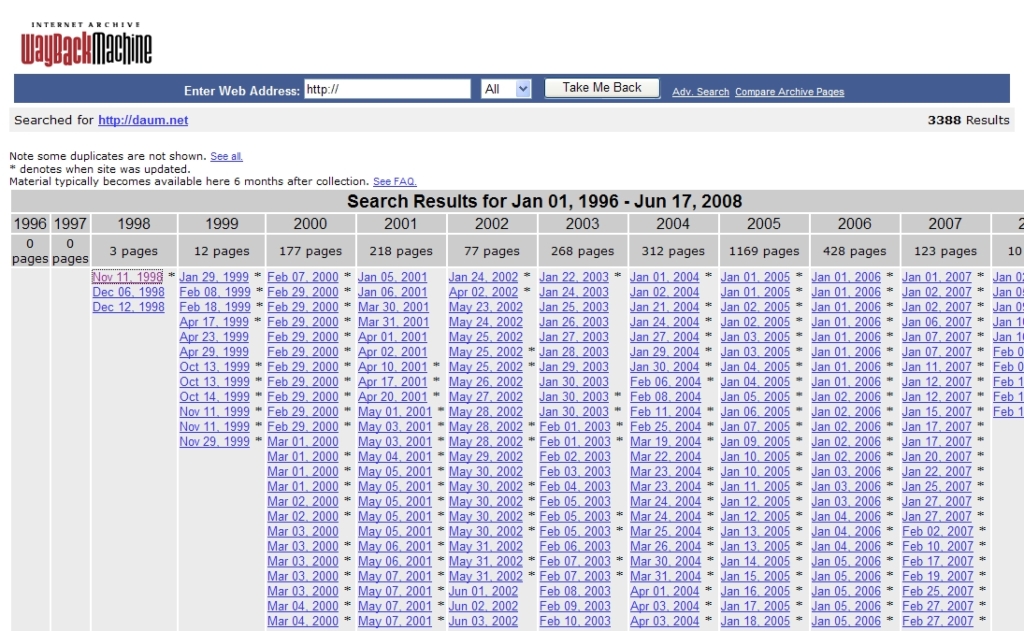Select the May 23, 2002 archive link

(486, 307)
